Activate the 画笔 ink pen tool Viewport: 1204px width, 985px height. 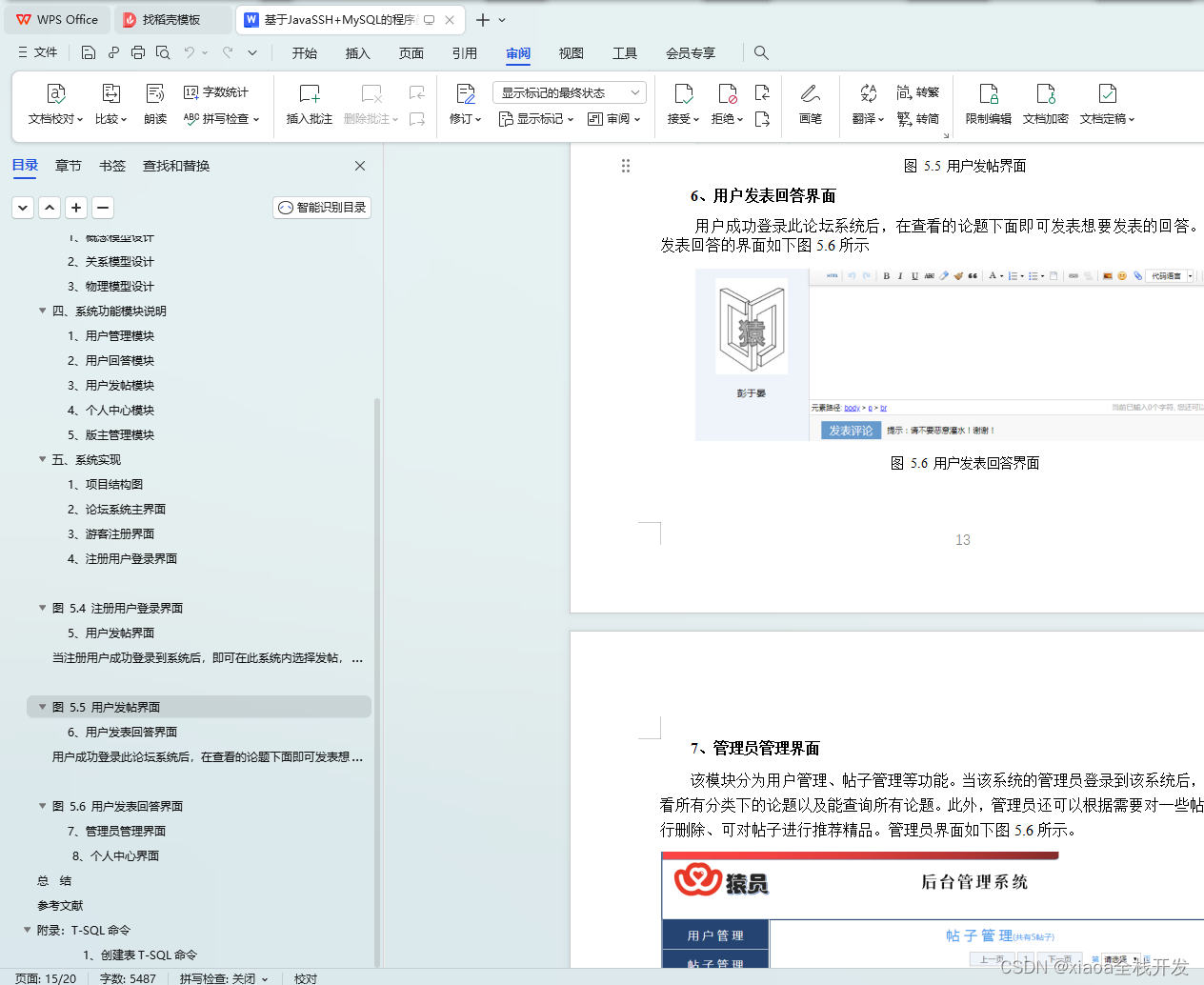810,105
